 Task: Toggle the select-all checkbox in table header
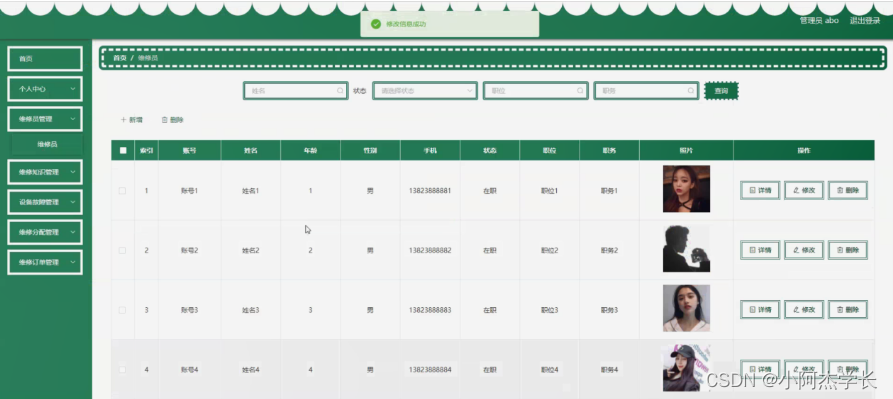tap(123, 151)
